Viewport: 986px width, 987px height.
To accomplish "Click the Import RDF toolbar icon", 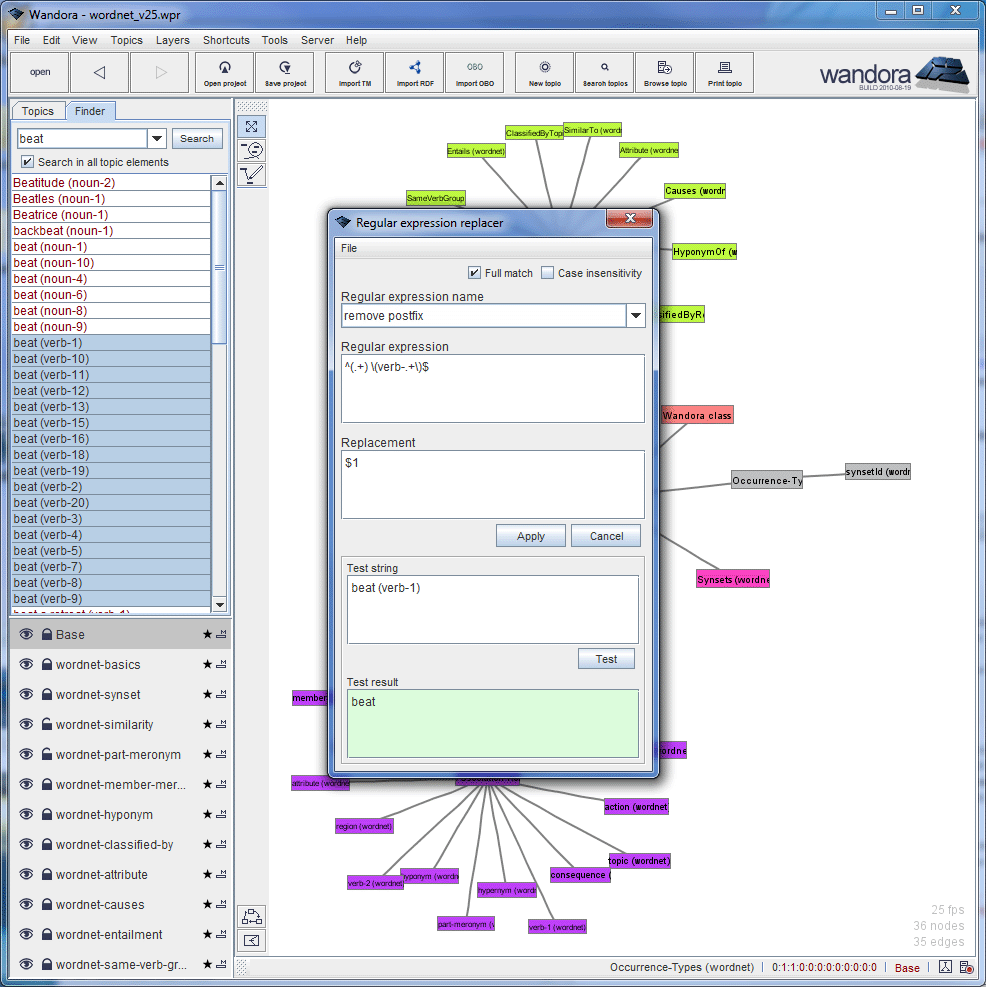I will 414,72.
